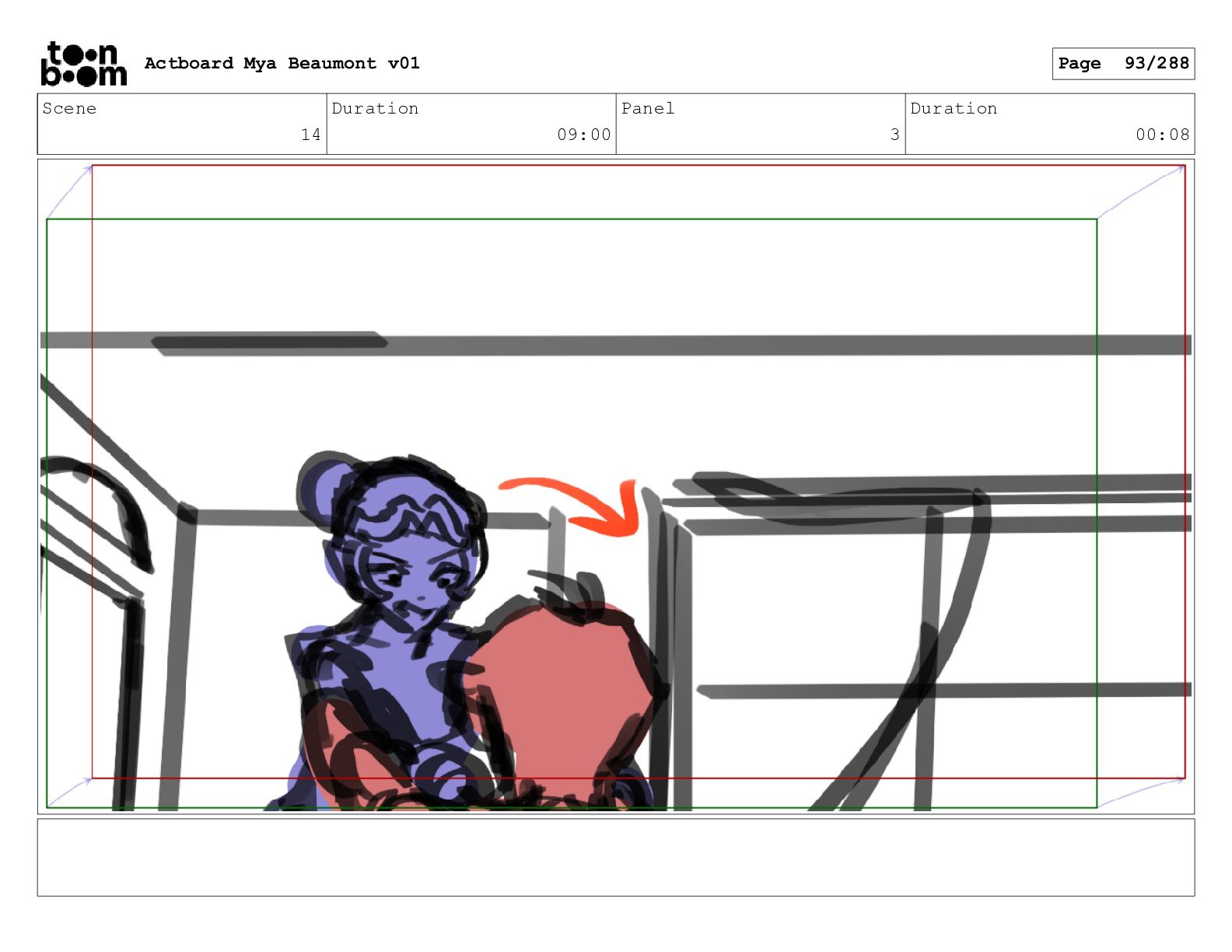Screen dimensions: 1232x952
Task: Click the 'Scene' header label
Action: pyautogui.click(x=69, y=108)
